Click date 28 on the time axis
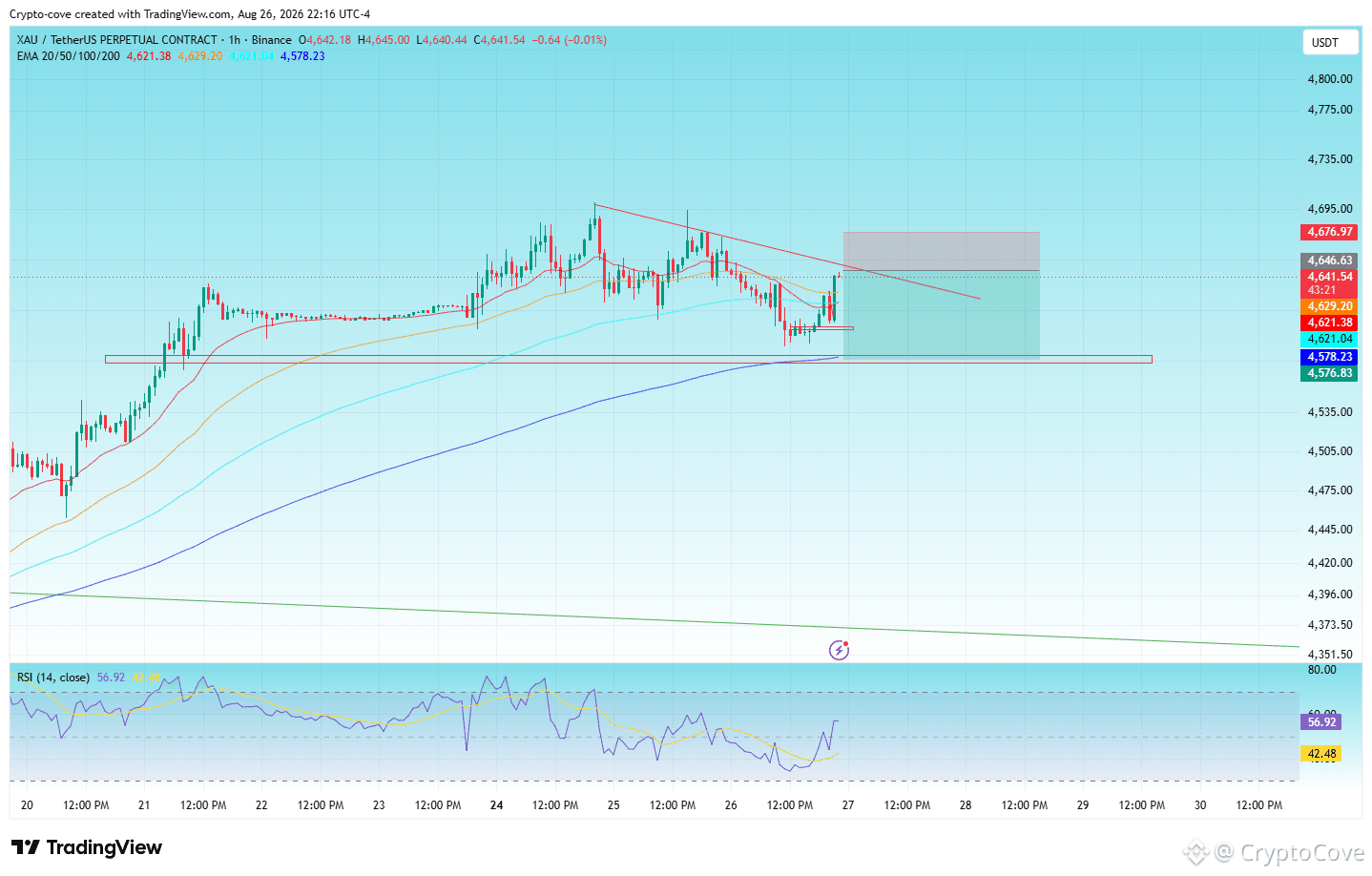The image size is (1372, 876). (x=966, y=805)
